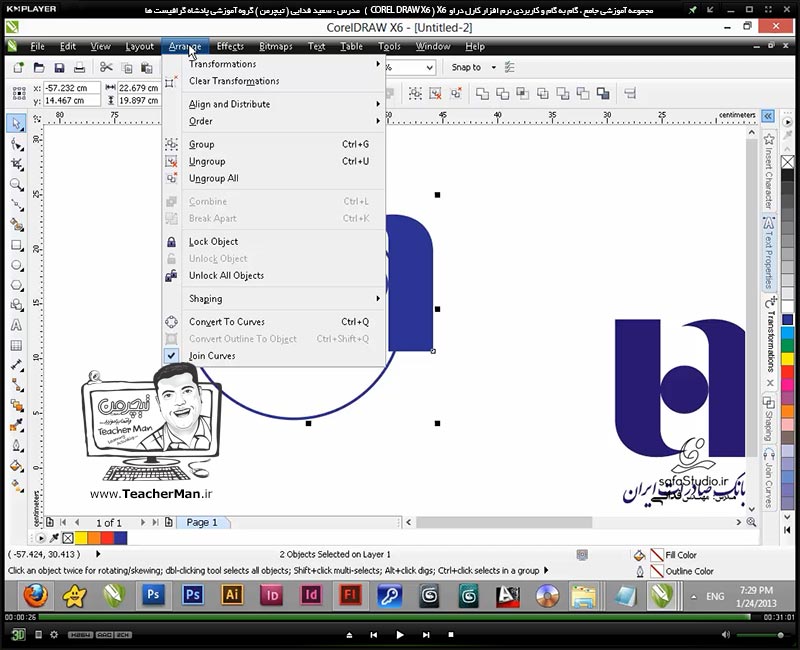Pick the yellow swatch in document palette
The width and height of the screenshot is (800, 650).
[81, 538]
